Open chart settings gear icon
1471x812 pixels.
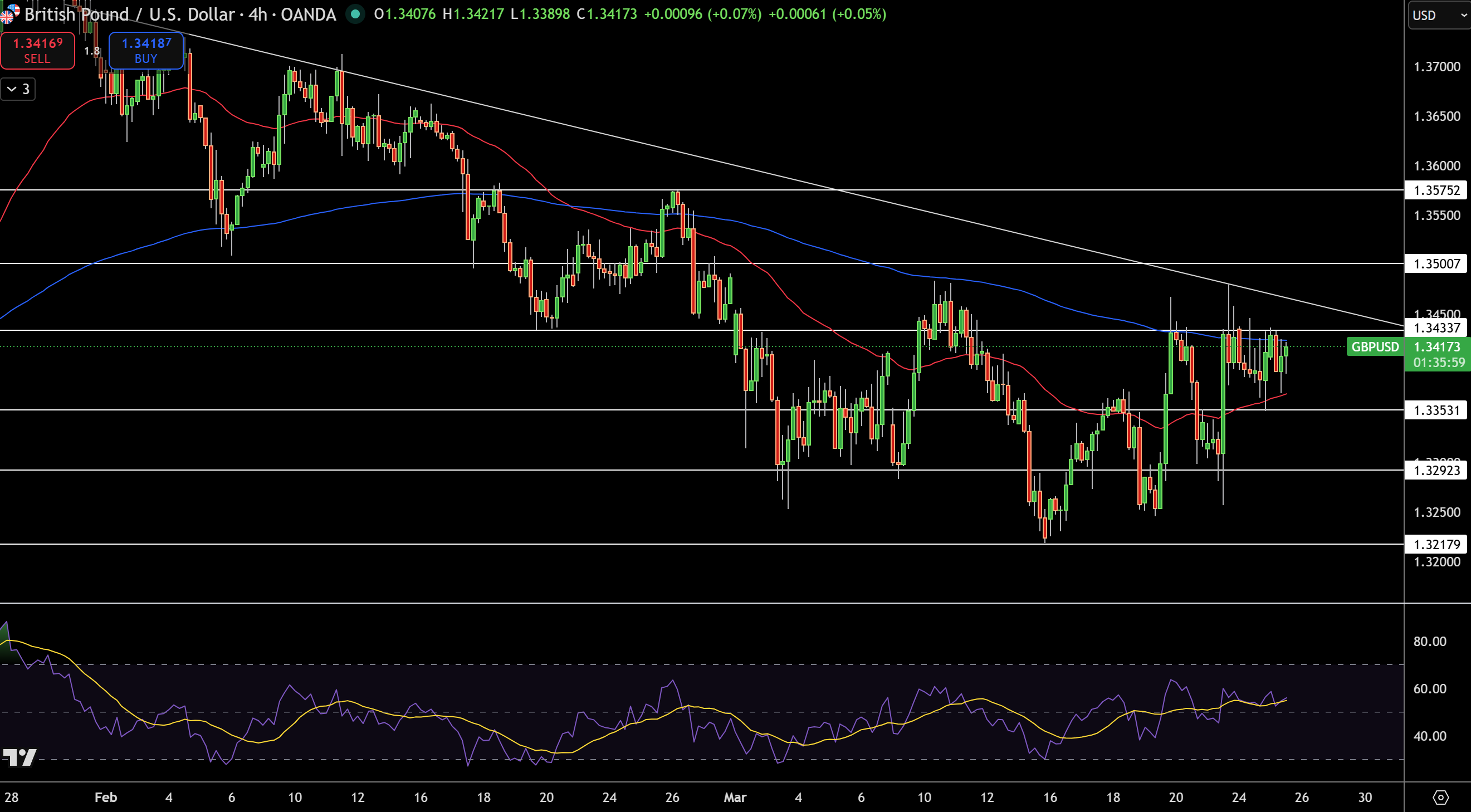pos(1441,797)
